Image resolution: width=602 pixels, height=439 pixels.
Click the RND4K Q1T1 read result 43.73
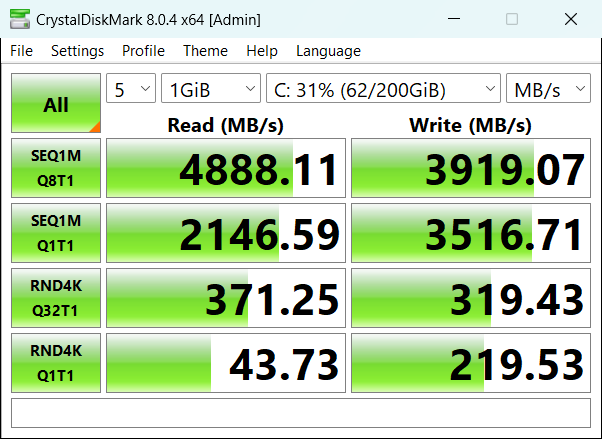coord(226,363)
